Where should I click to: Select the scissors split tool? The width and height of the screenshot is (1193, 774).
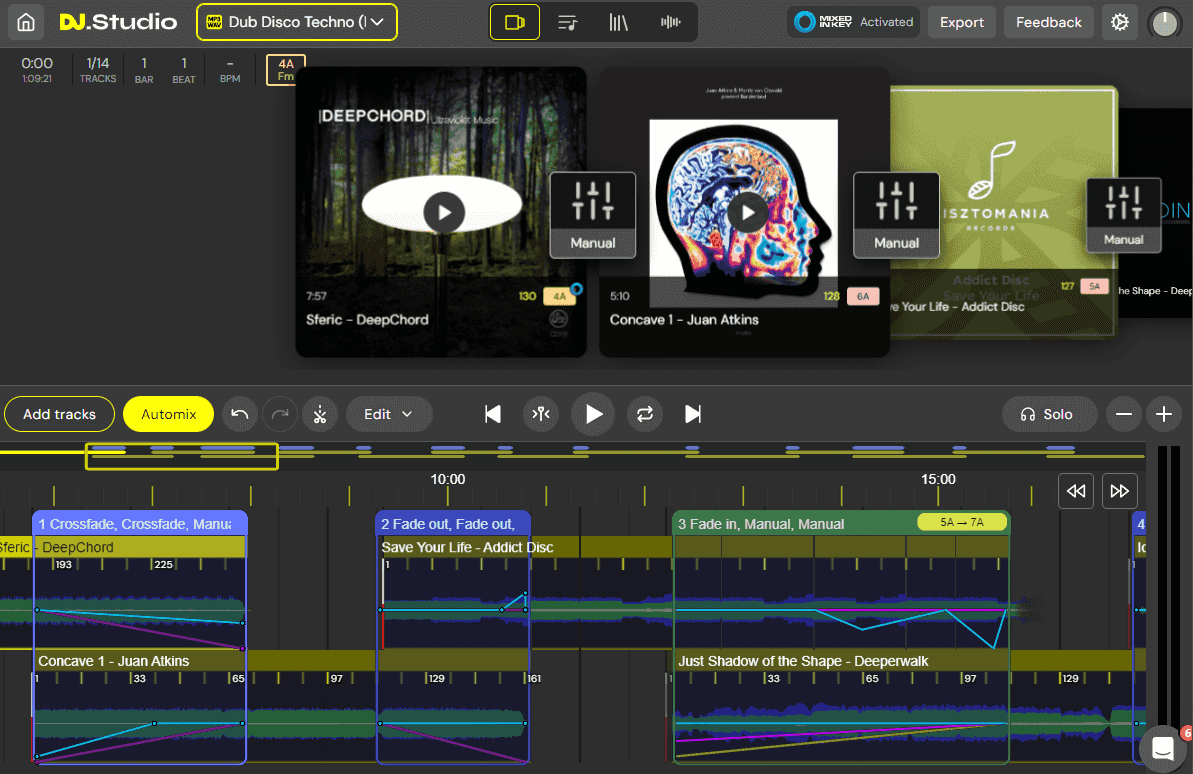[x=320, y=413]
